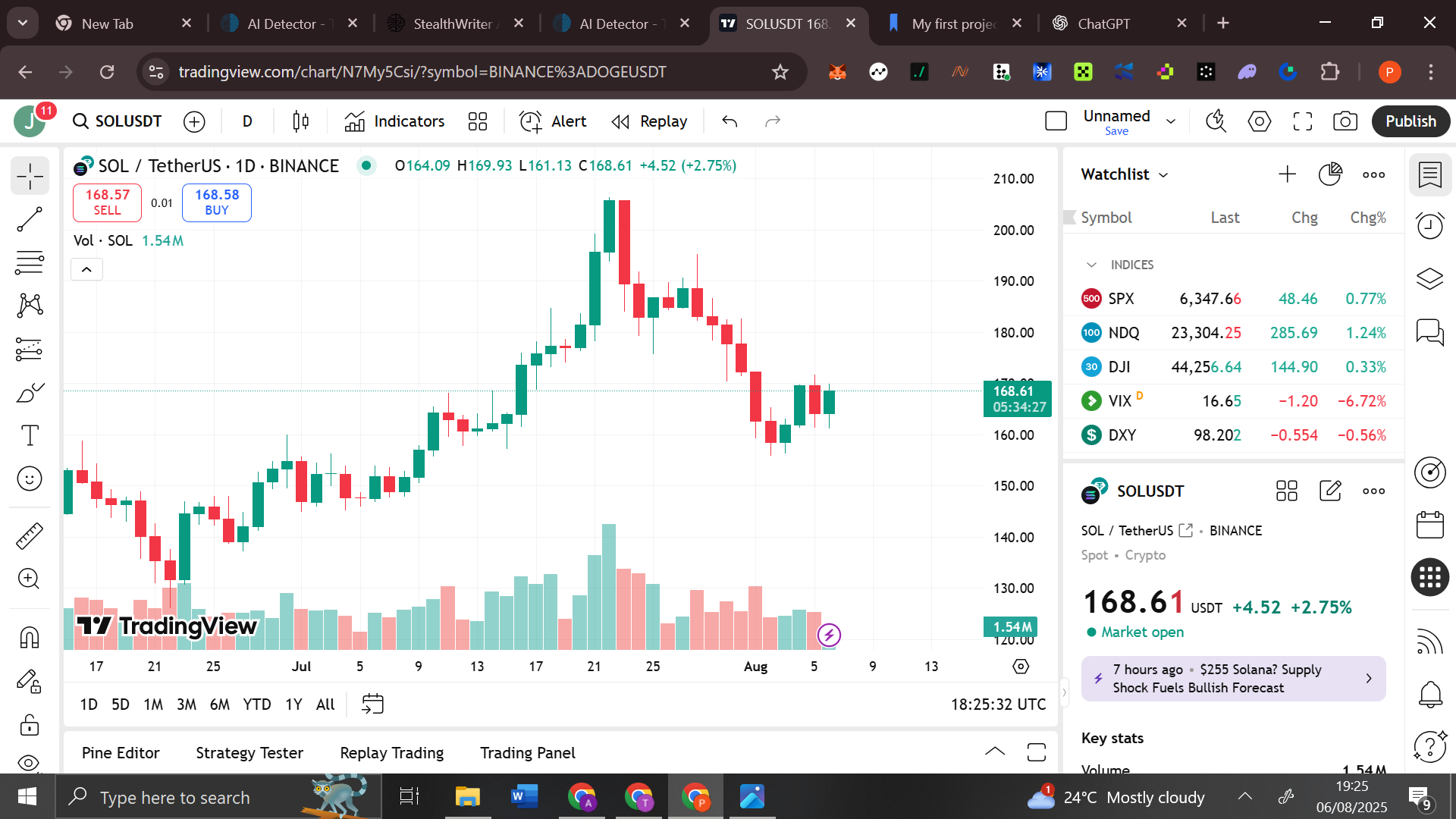1456x819 pixels.
Task: Start bar Replay mode
Action: click(650, 121)
